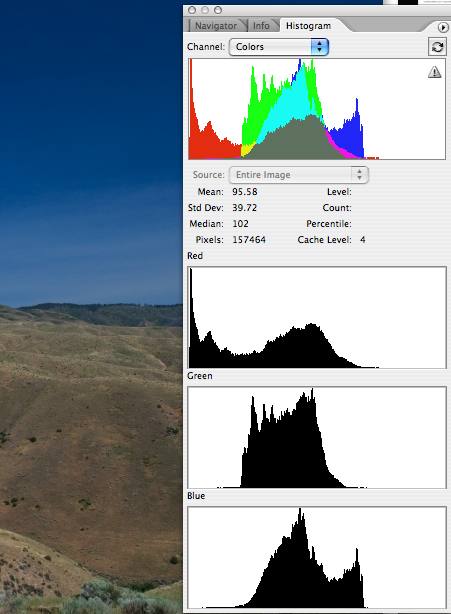Open the Channel dropdown set to Colors
This screenshot has width=451, height=614.
279,47
